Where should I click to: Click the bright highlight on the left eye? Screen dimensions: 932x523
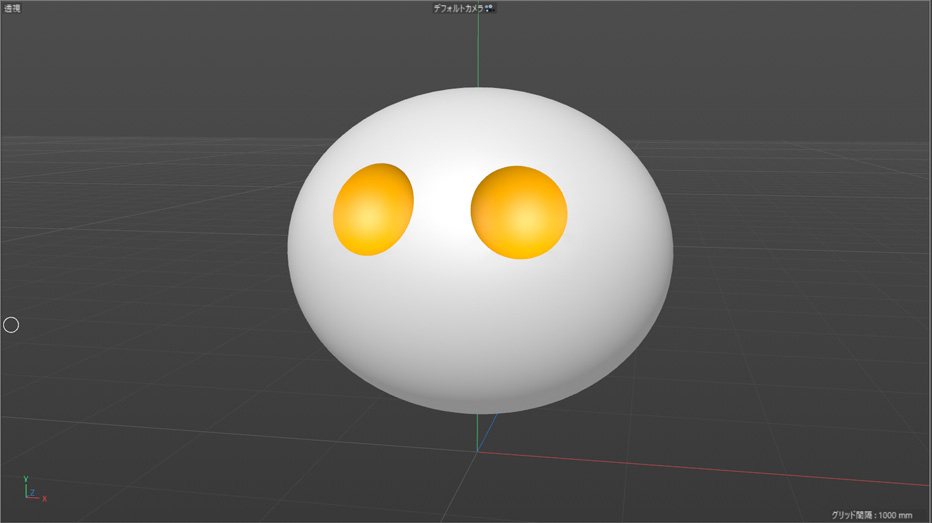tap(368, 216)
